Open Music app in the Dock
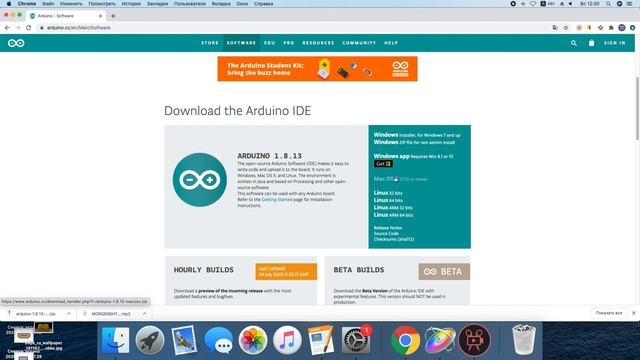The height and width of the screenshot is (360, 640). click(x=287, y=340)
